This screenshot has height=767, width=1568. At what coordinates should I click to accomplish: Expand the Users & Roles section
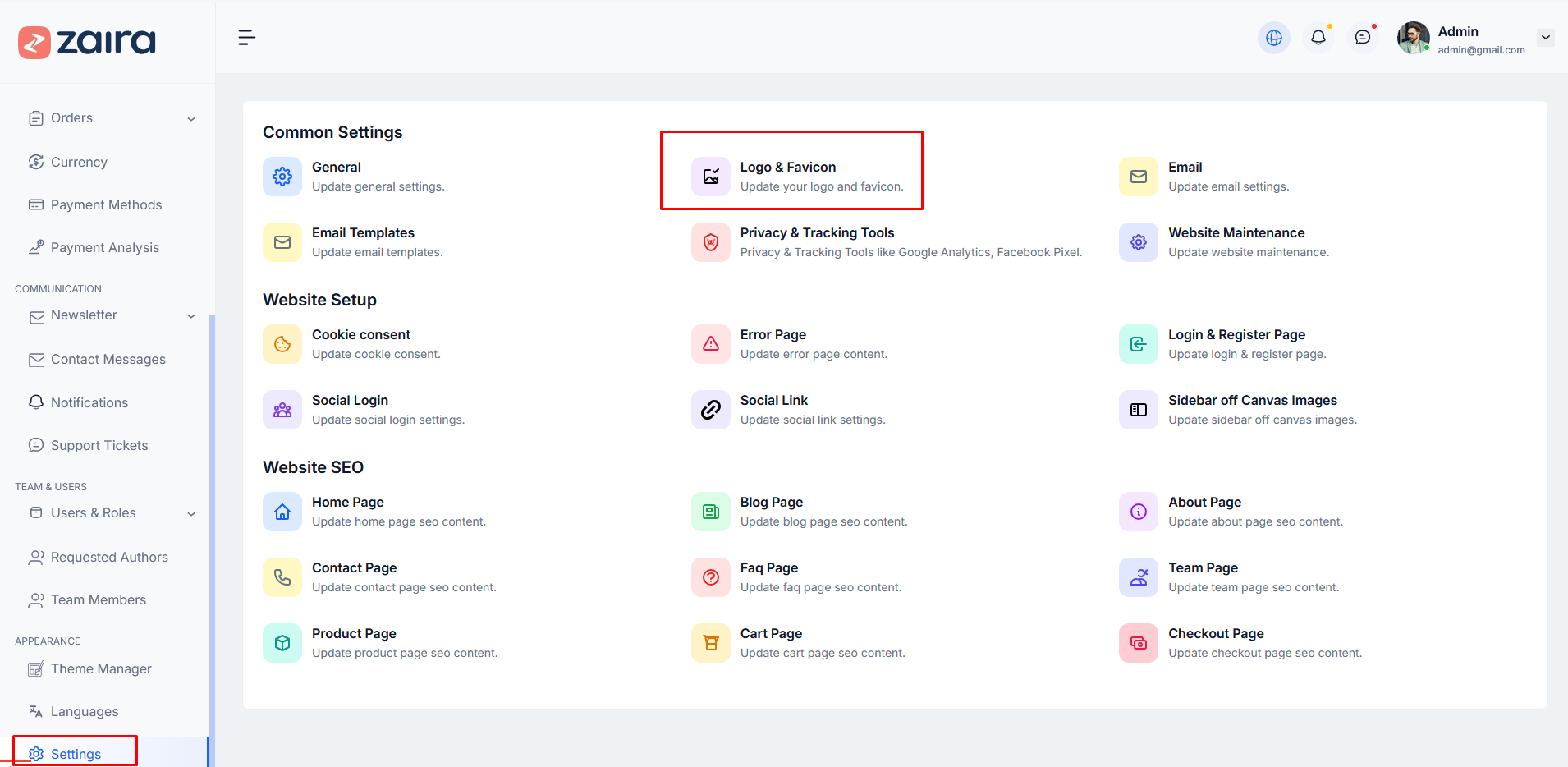coord(191,513)
